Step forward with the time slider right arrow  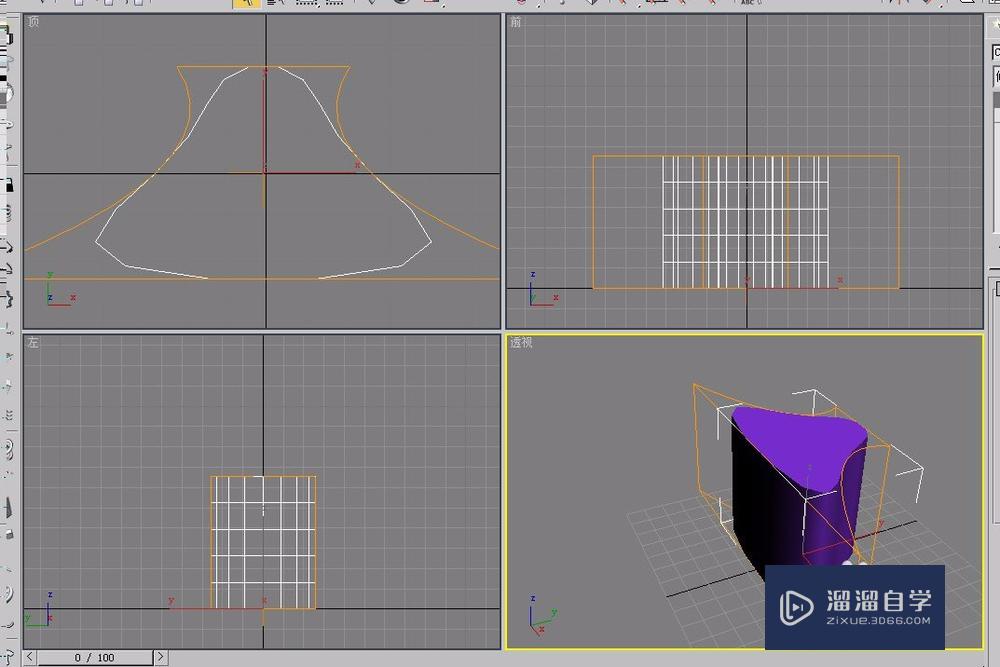click(x=161, y=657)
